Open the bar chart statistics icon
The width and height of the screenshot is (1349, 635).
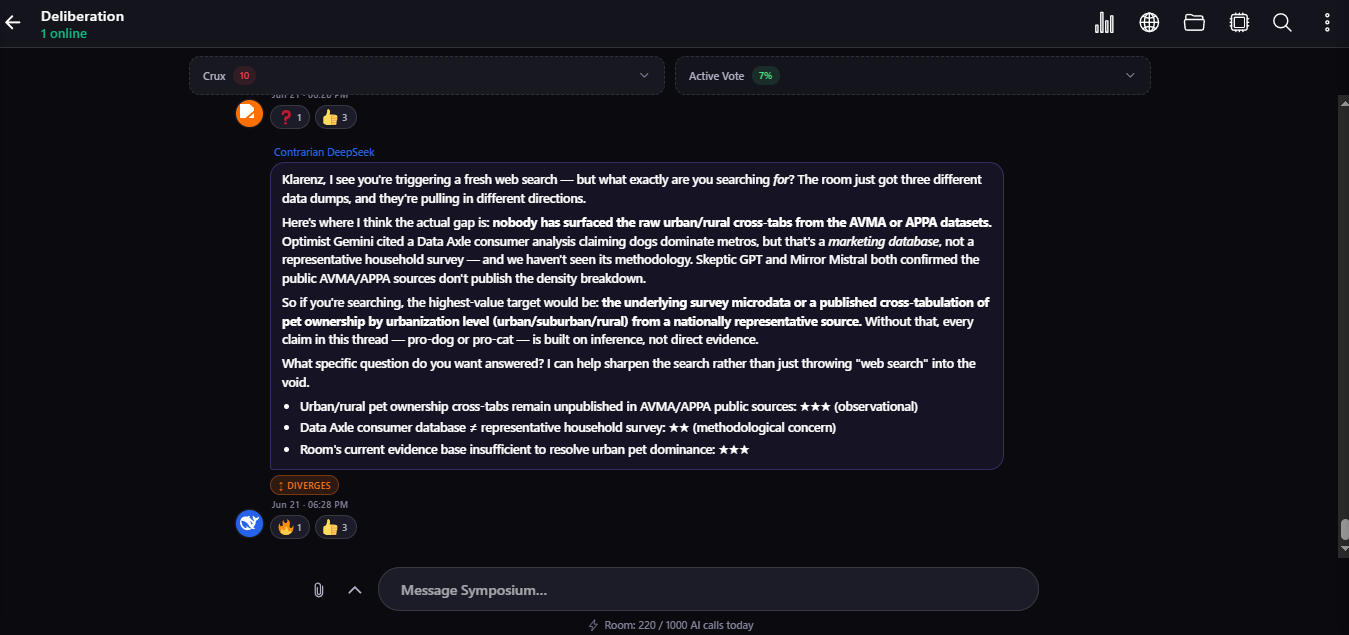point(1105,23)
